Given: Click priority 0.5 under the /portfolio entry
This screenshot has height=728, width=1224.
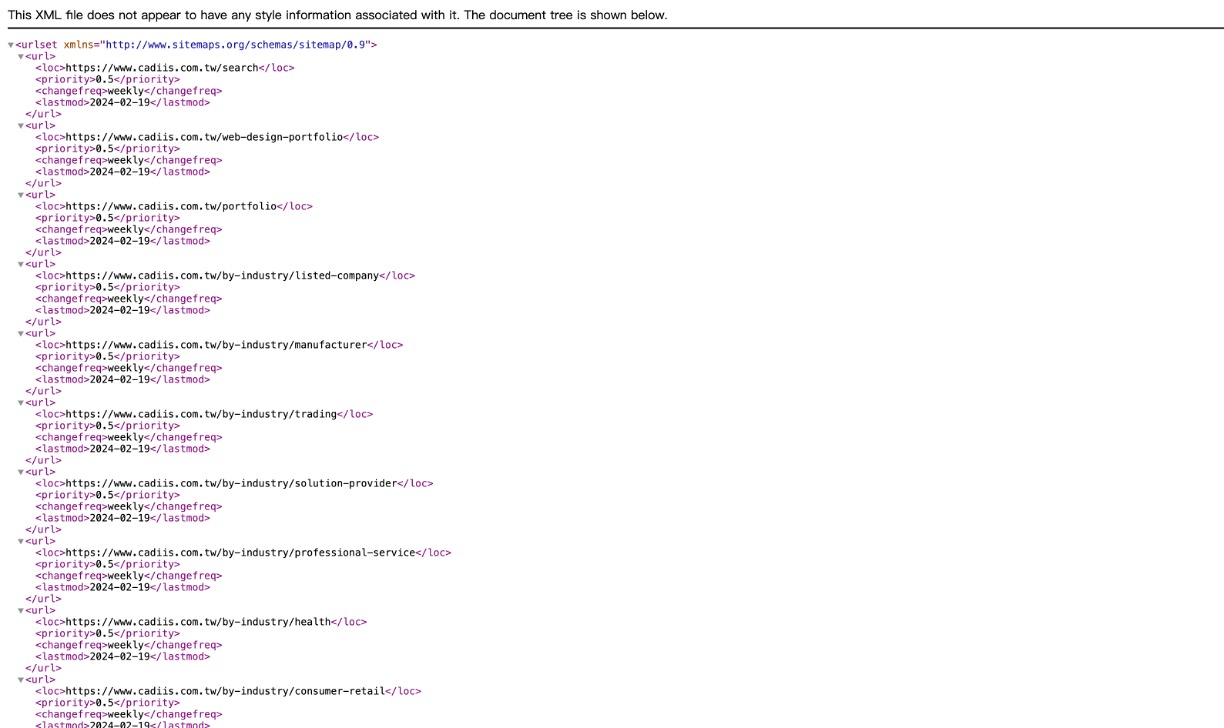Looking at the screenshot, I should (105, 218).
